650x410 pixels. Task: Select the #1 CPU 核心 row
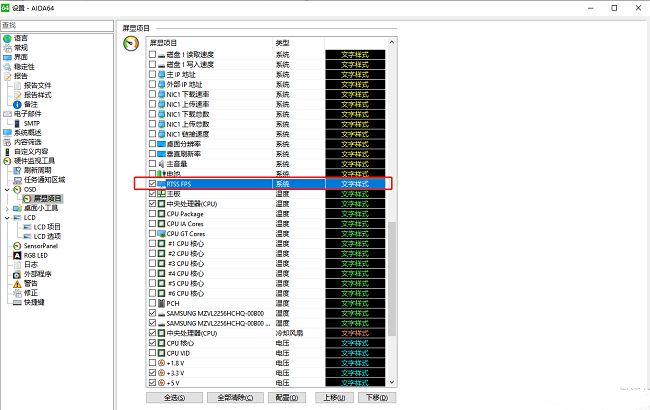[267, 243]
